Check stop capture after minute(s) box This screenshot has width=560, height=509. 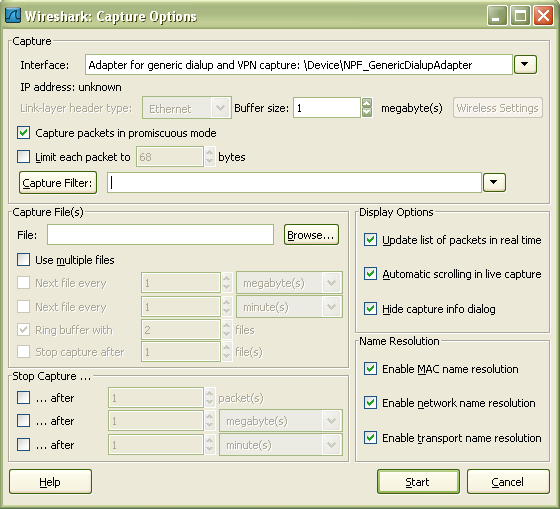(24, 445)
